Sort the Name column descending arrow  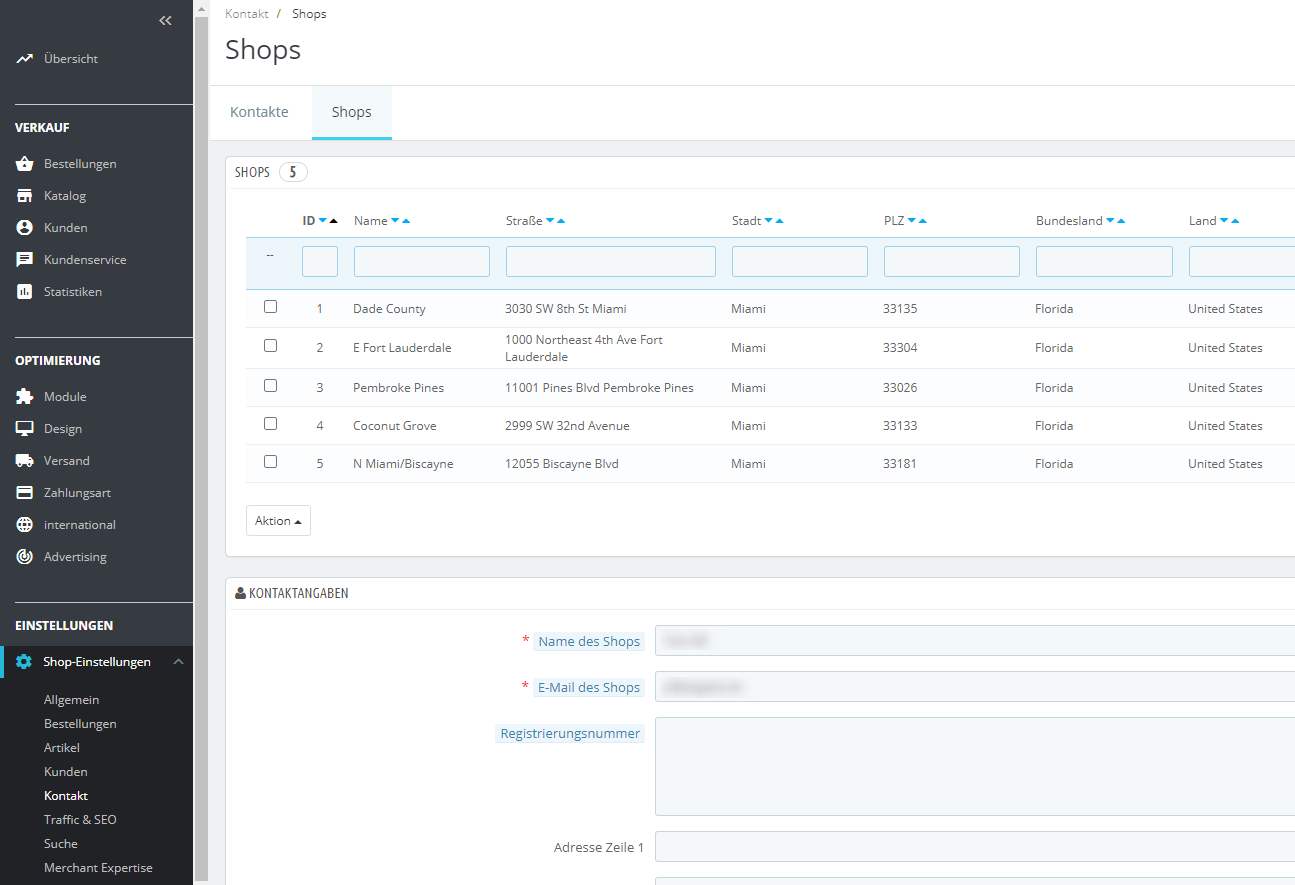click(x=395, y=221)
